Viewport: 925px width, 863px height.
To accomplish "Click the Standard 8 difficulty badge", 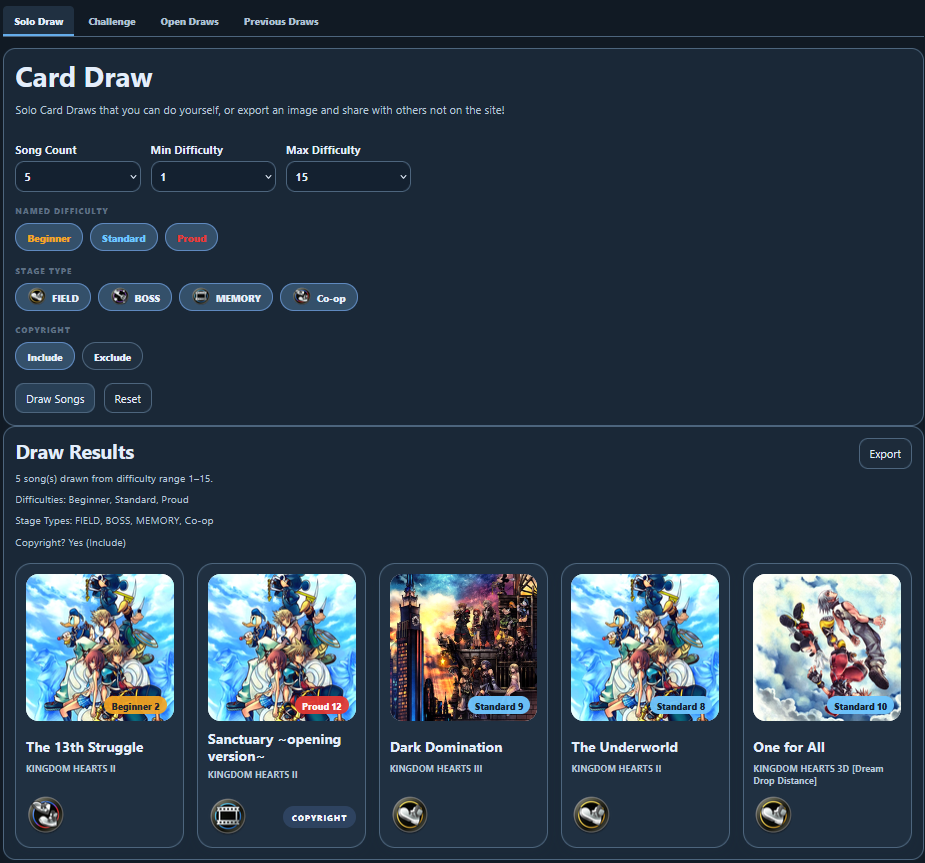I will [x=681, y=706].
